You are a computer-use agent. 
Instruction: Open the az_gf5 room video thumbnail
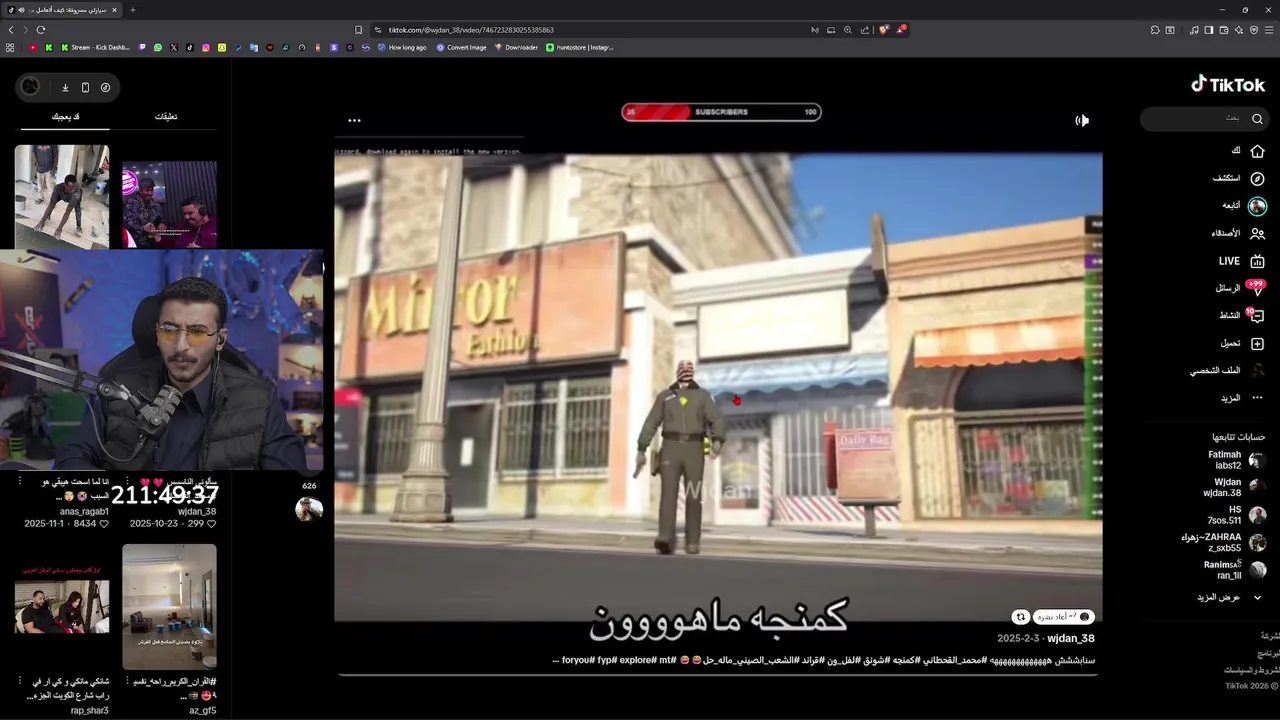tap(169, 606)
